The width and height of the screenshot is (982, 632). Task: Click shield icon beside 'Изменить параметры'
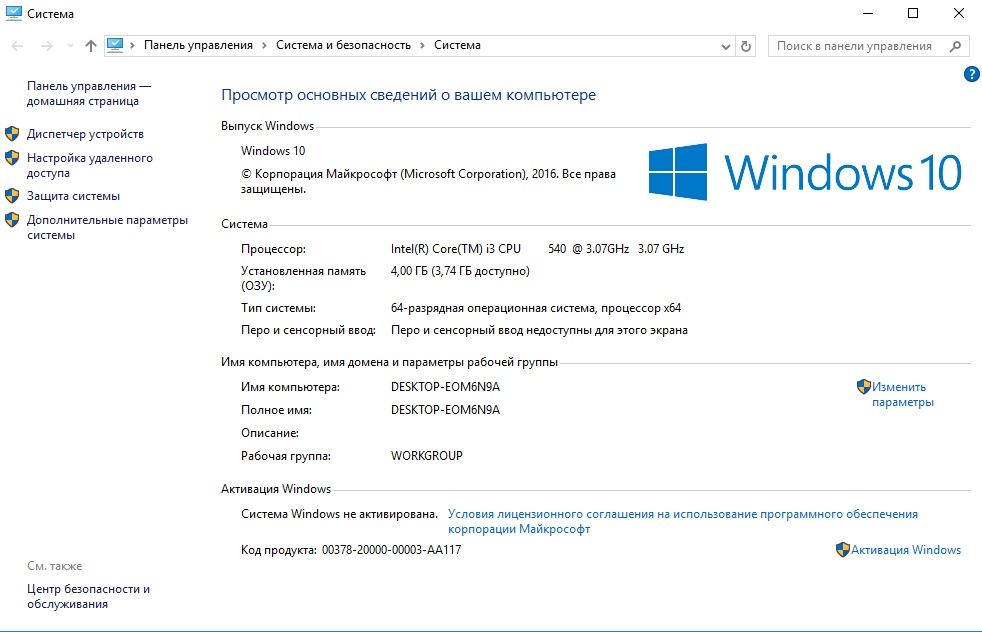point(864,386)
